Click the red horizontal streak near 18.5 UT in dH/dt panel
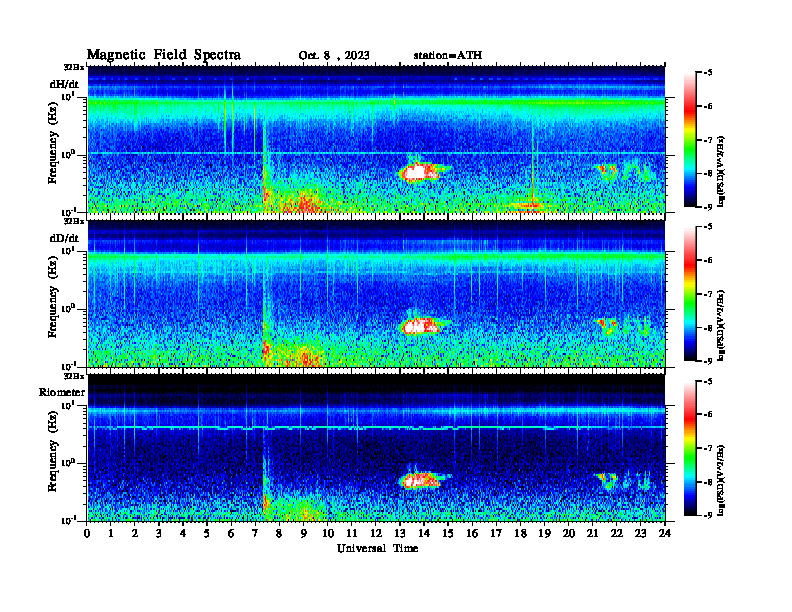The height and width of the screenshot is (612, 792). 526,206
